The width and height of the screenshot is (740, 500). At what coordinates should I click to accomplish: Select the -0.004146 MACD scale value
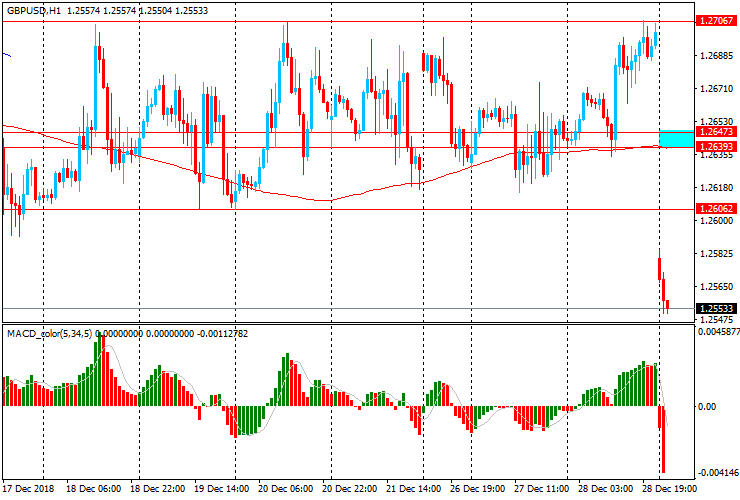(x=718, y=471)
